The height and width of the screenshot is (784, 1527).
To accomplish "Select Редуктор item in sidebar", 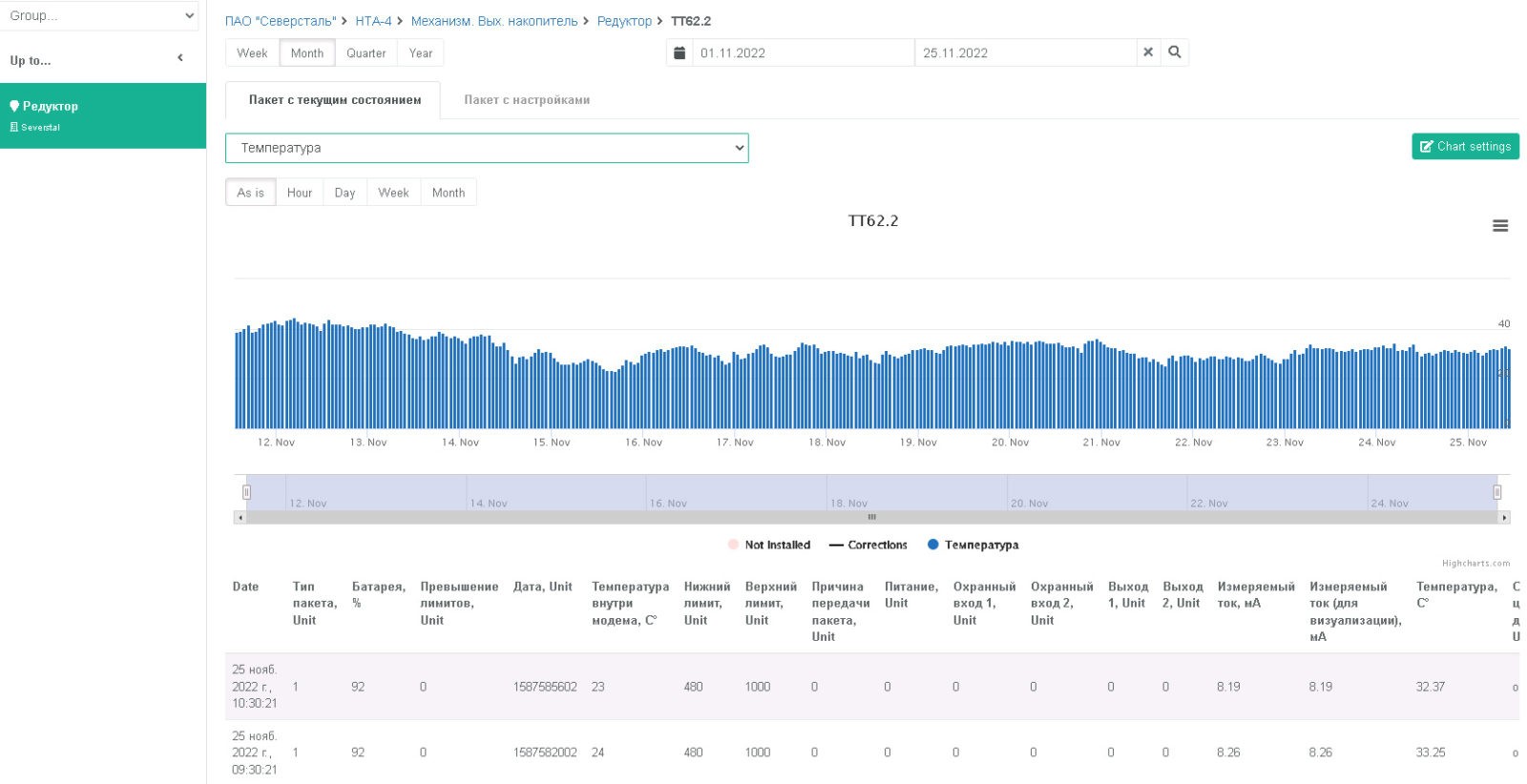I will click(103, 115).
